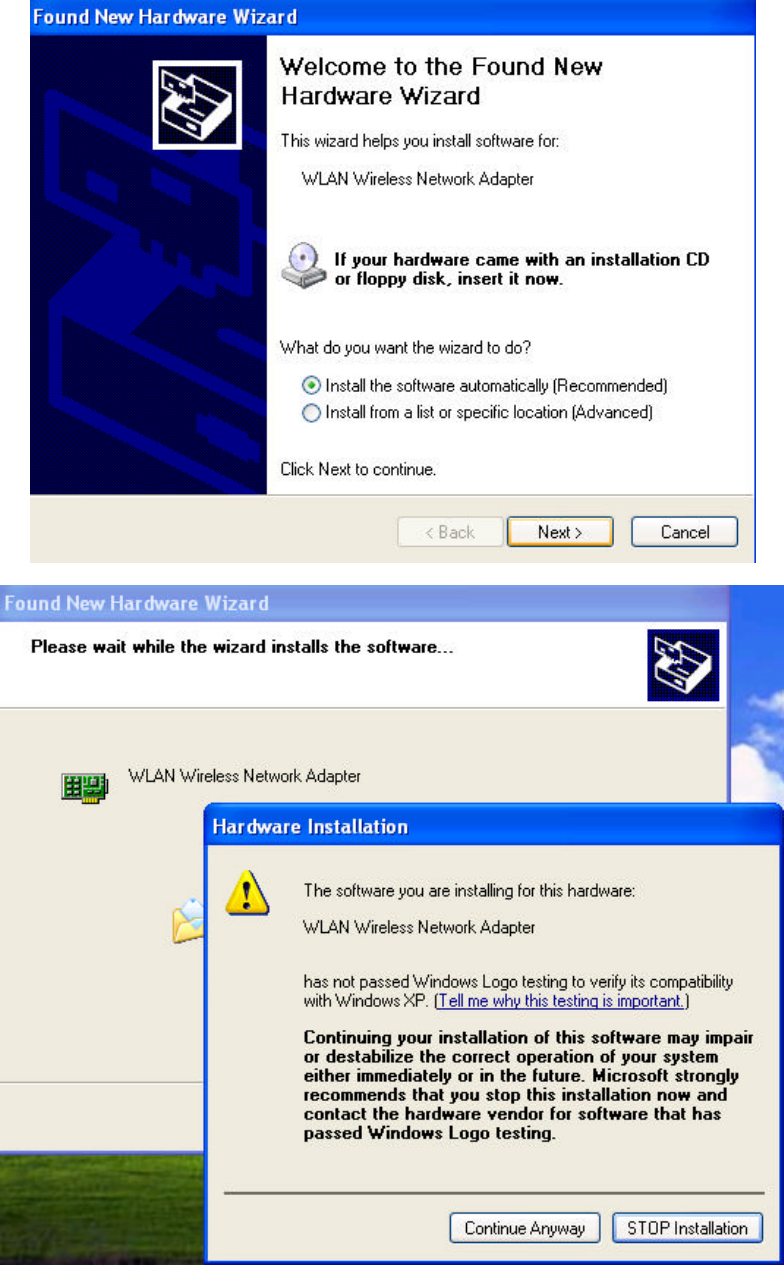
Task: Click the disabled Back button
Action: click(450, 532)
